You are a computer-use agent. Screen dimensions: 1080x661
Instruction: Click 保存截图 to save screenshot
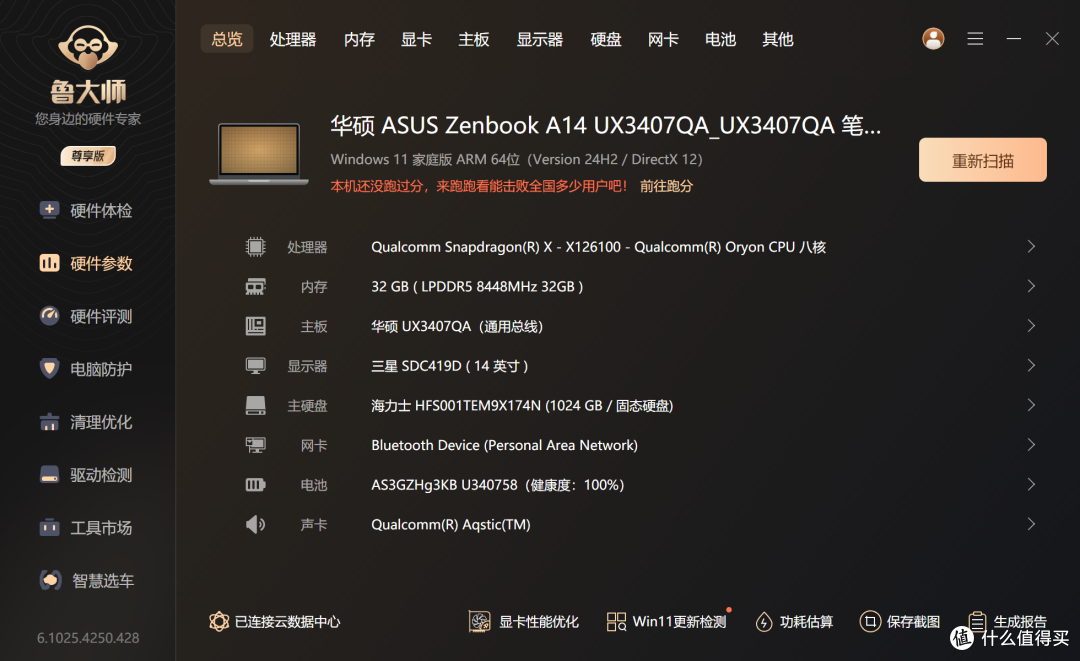tap(900, 622)
